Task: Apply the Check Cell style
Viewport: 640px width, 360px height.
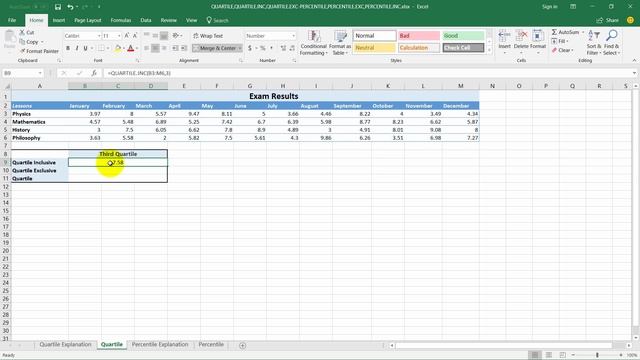Action: tap(463, 48)
